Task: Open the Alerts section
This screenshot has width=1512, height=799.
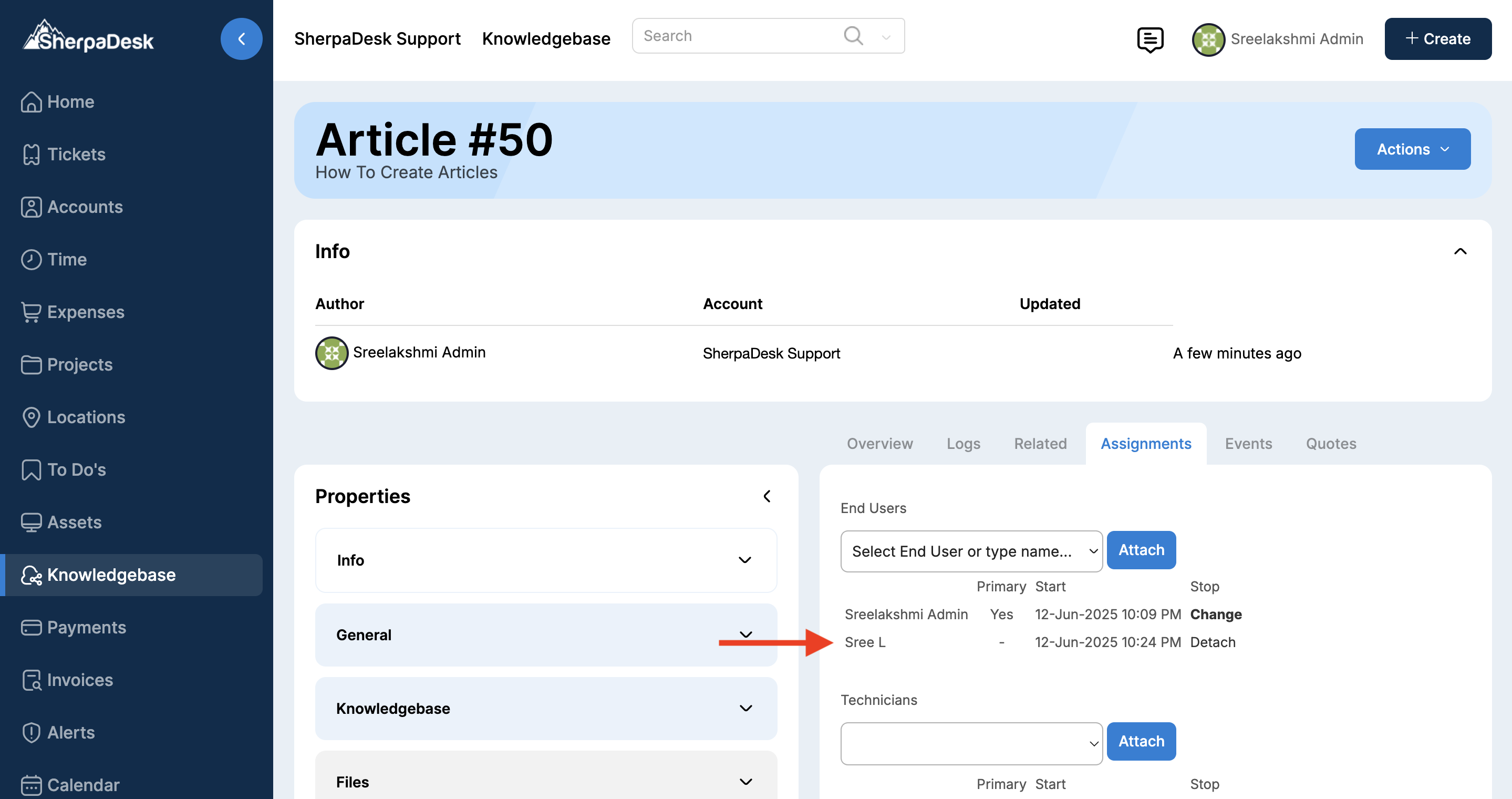Action: pos(70,732)
